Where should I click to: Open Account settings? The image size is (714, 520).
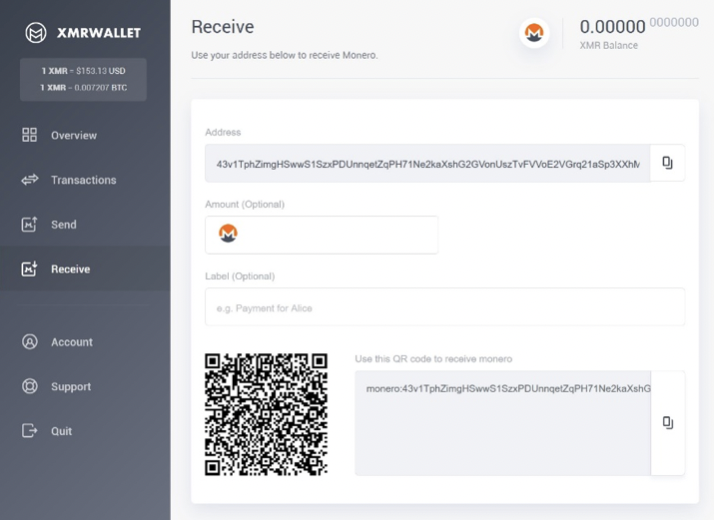click(x=72, y=342)
